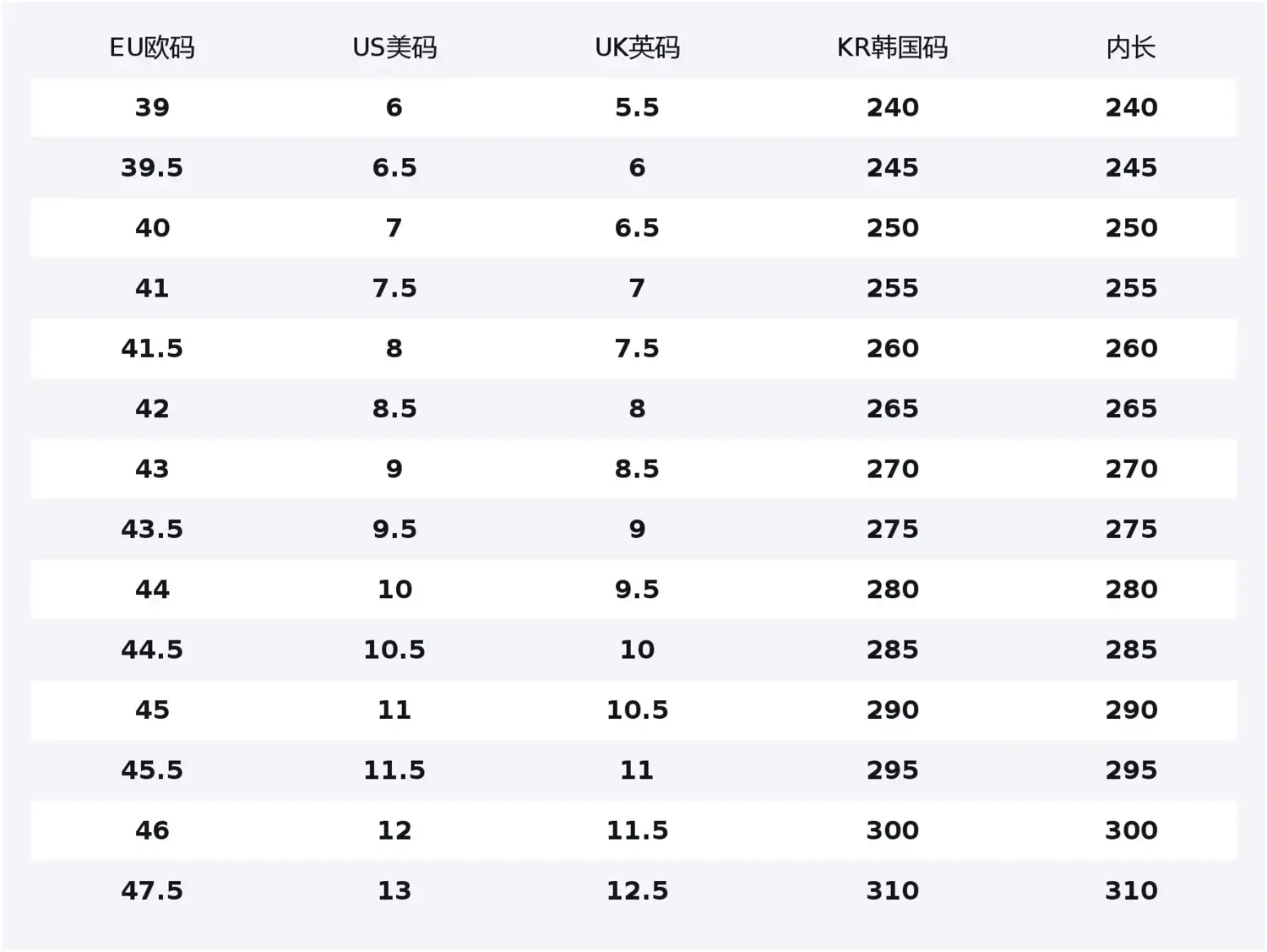
Task: Click EU size 39 cell
Action: [152, 107]
